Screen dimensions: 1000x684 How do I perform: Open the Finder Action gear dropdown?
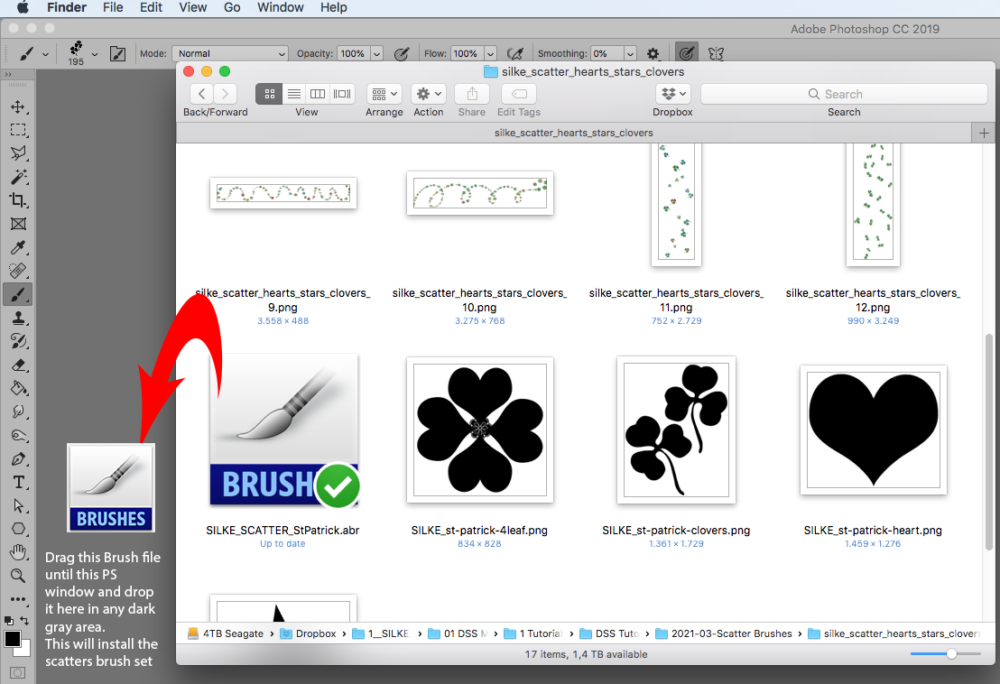[x=429, y=94]
